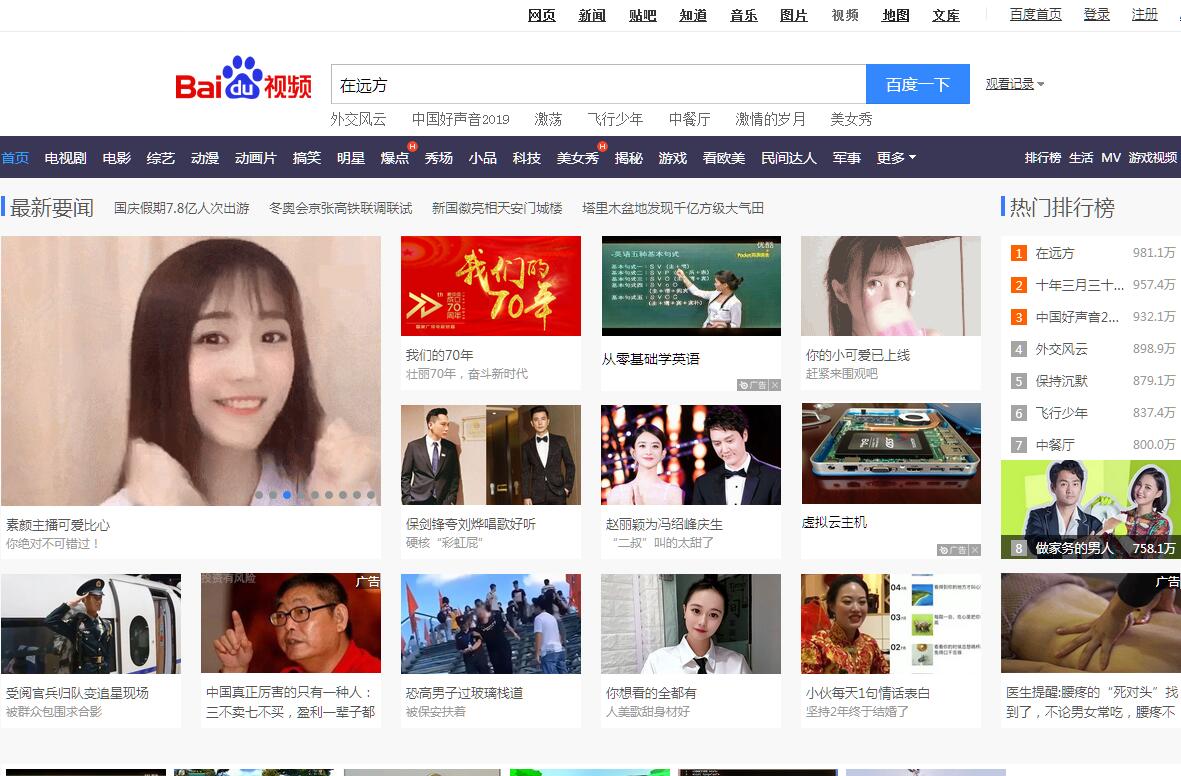Image resolution: width=1181 pixels, height=776 pixels.
Task: Go to the 小品 category
Action: [483, 157]
